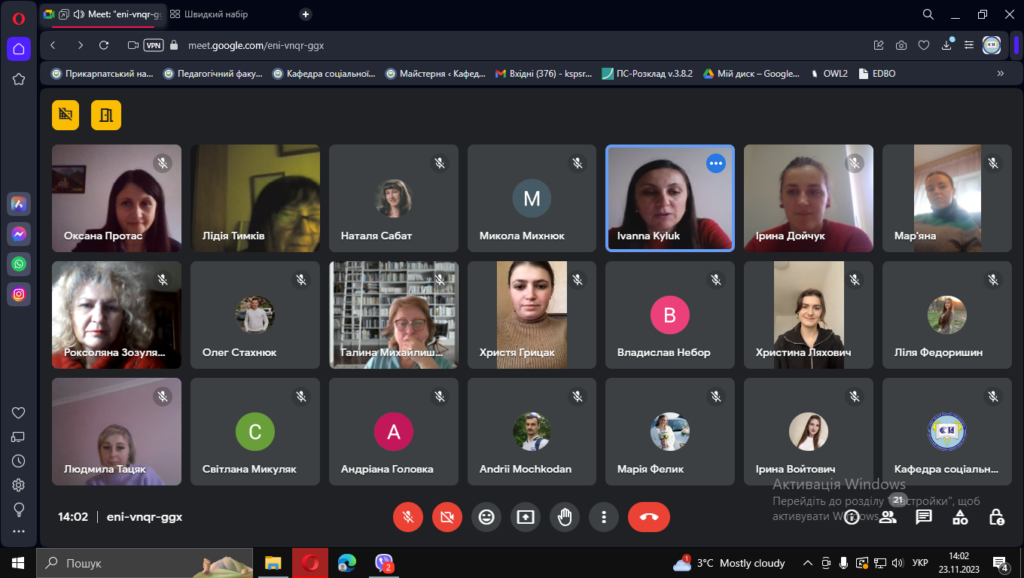Viewport: 1024px width, 578px height.
Task: Open host controls lock icon
Action: (996, 517)
